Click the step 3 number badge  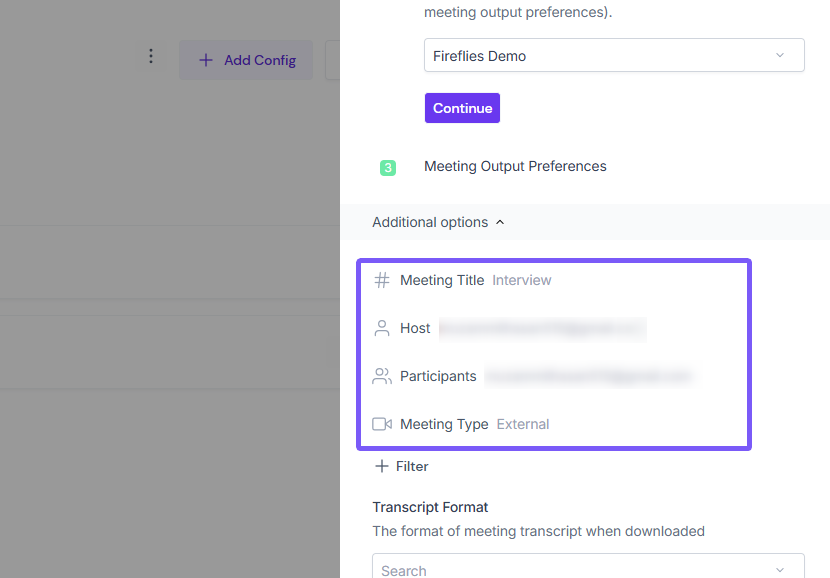(x=388, y=168)
